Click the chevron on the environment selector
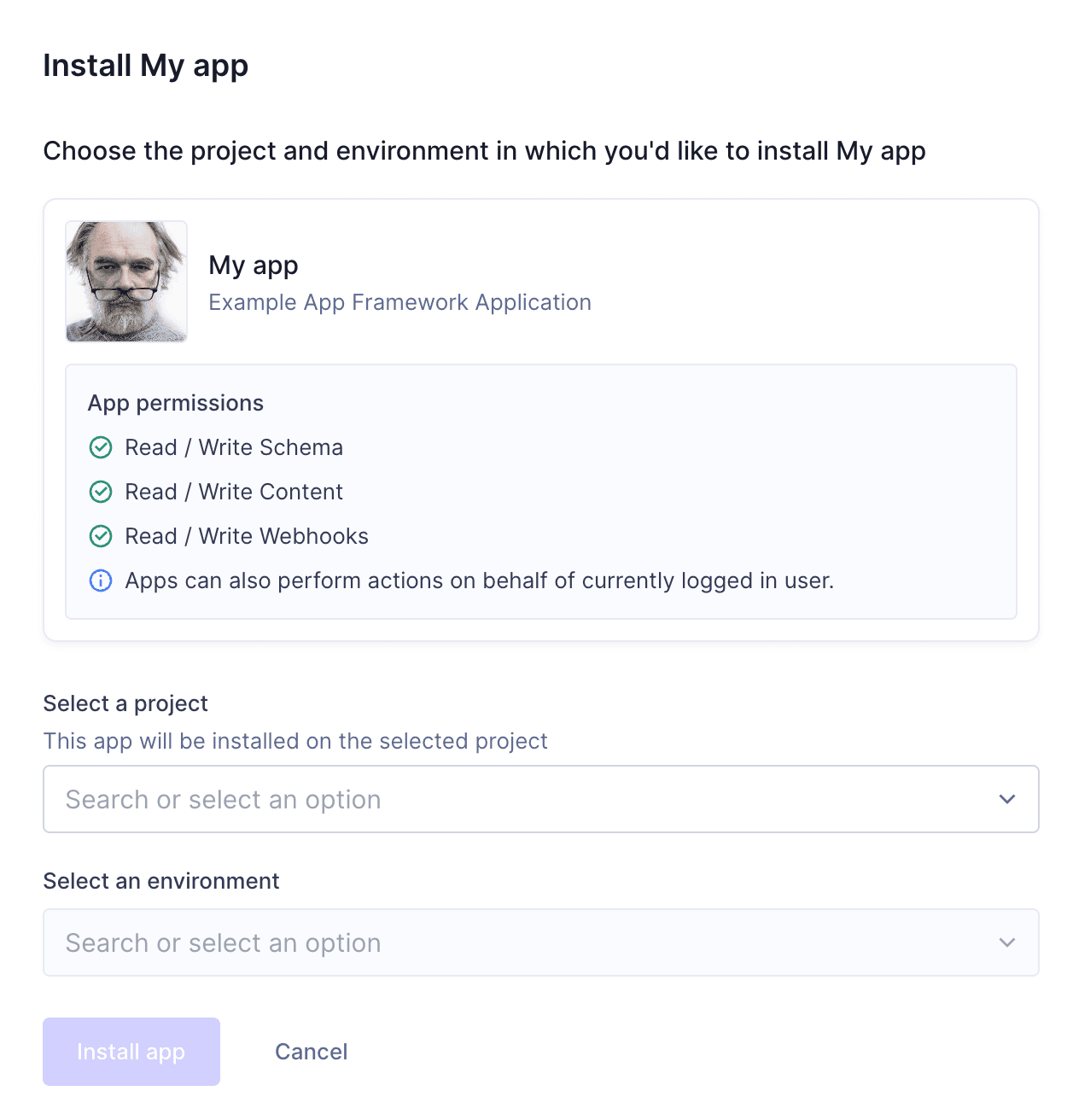Viewport: 1067px width, 1120px height. pos(1007,942)
